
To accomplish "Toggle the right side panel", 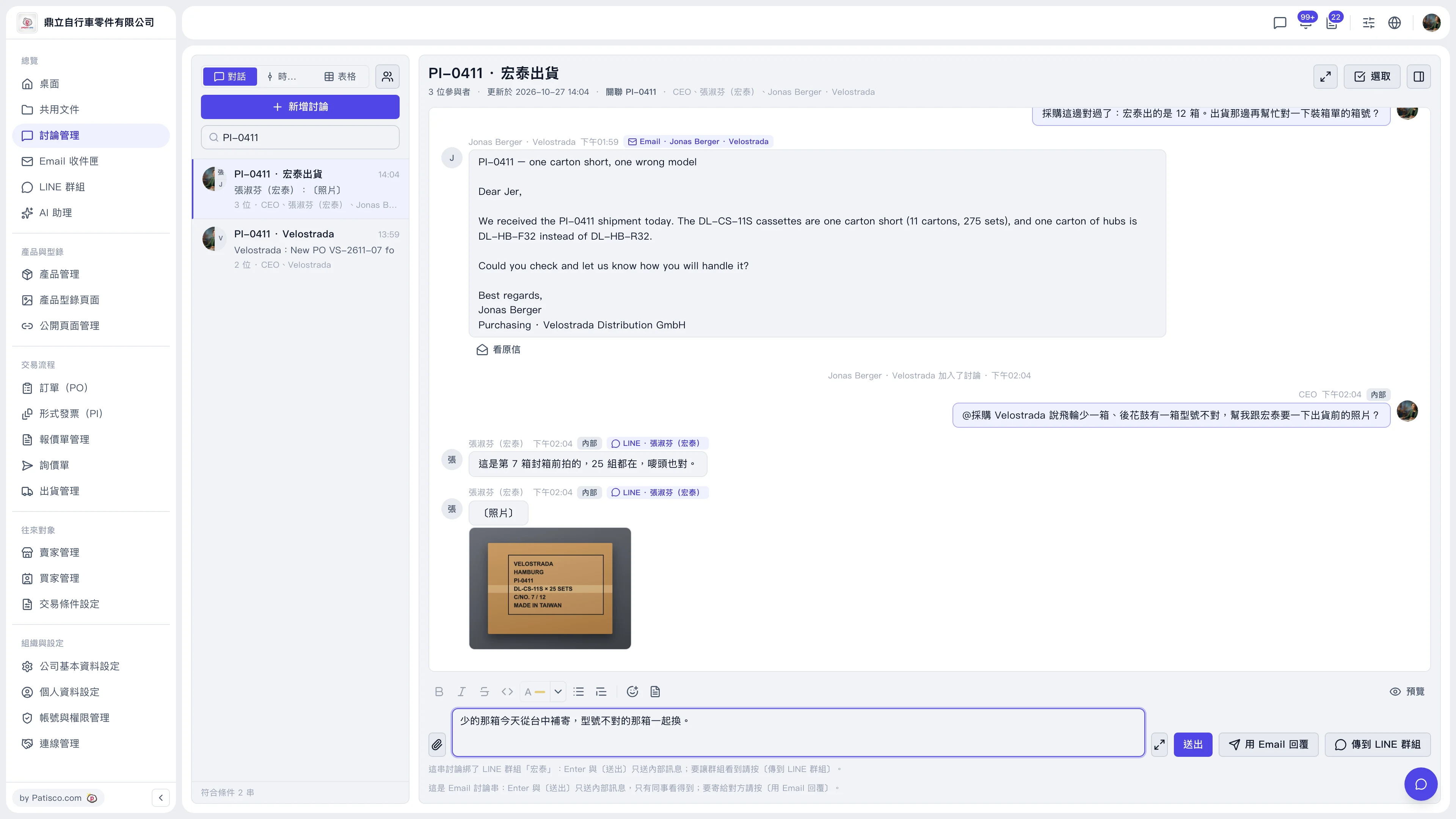I will tap(1419, 76).
